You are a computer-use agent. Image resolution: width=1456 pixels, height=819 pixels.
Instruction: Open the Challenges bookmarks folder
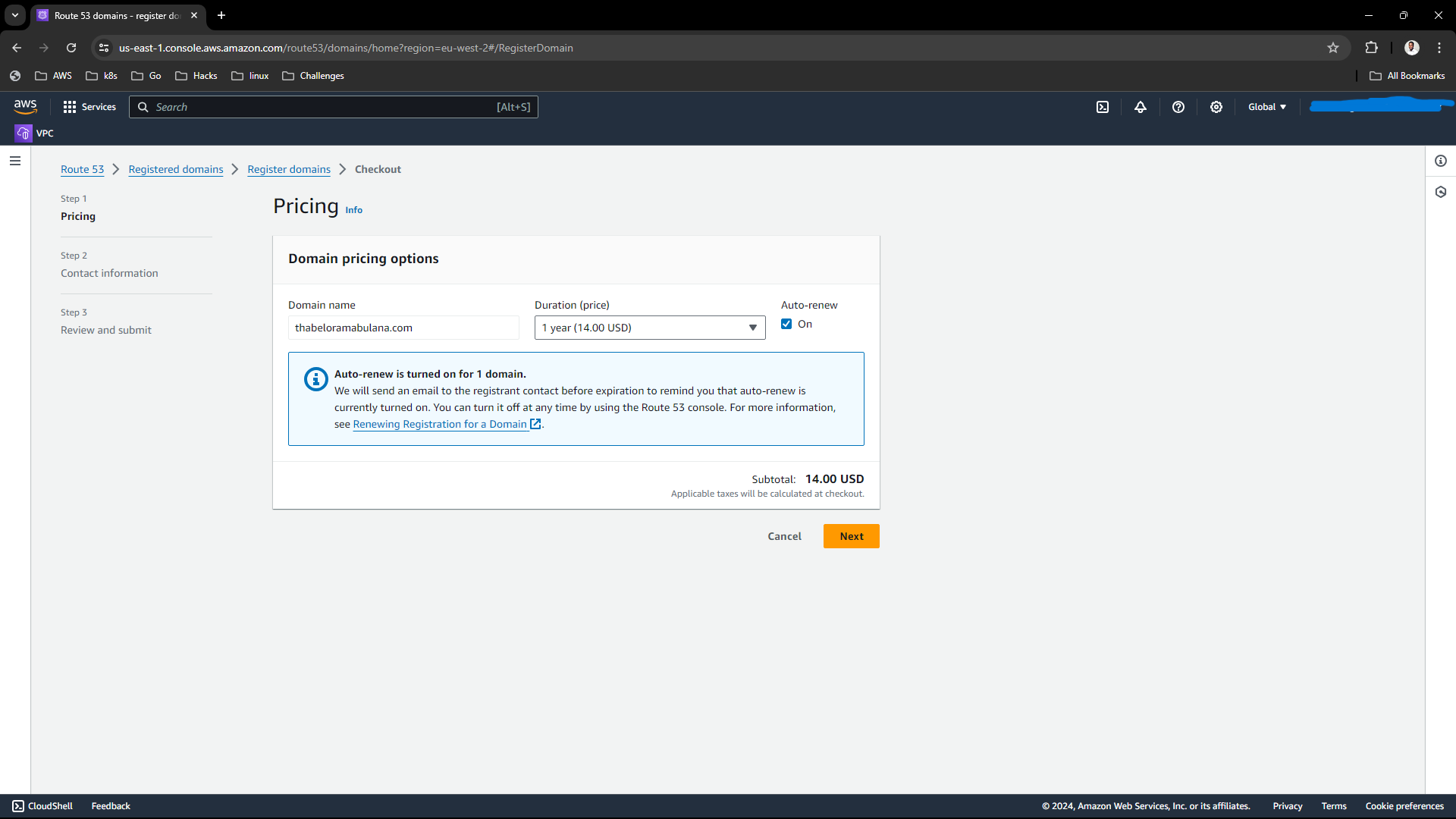coord(313,76)
